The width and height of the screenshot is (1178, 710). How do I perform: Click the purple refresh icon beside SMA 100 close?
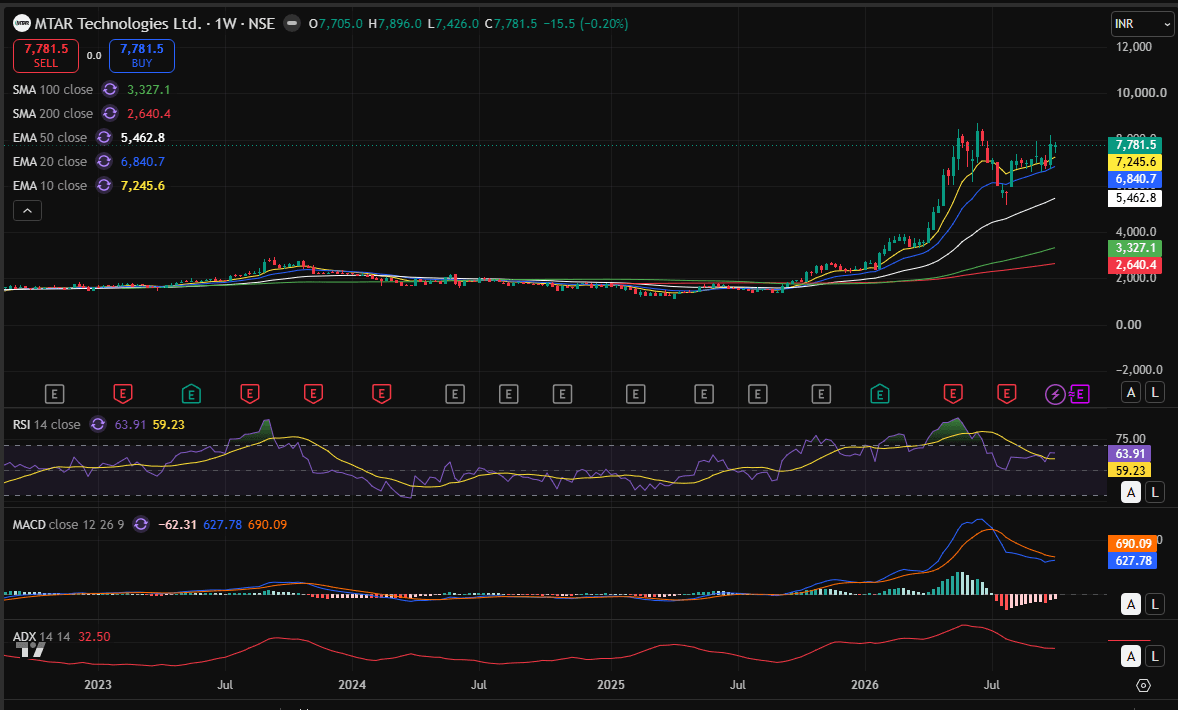click(x=110, y=89)
